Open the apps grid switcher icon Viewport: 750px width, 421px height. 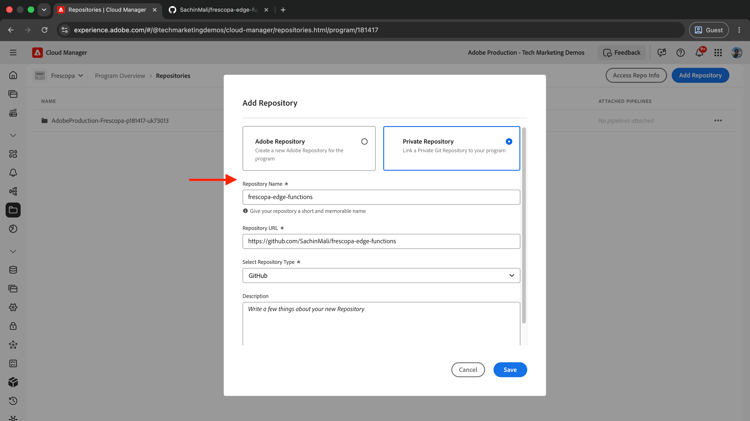718,53
